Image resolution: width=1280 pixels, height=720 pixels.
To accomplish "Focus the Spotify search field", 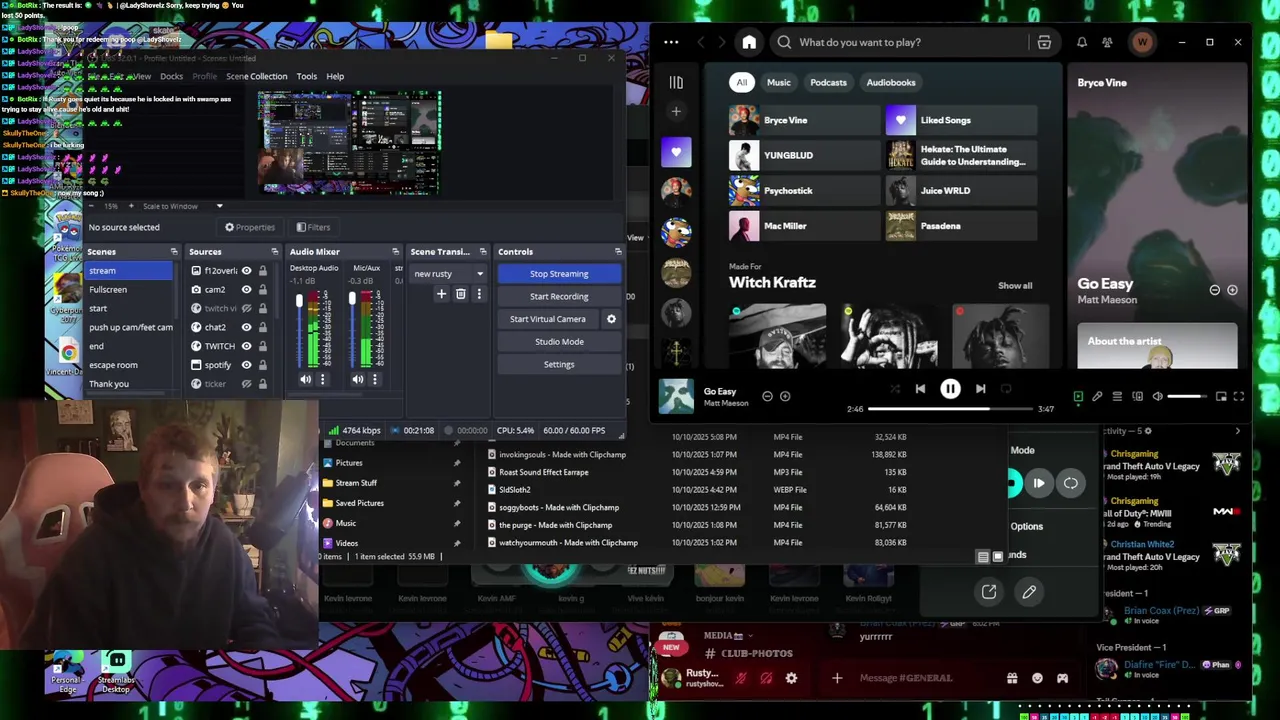I will 898,42.
